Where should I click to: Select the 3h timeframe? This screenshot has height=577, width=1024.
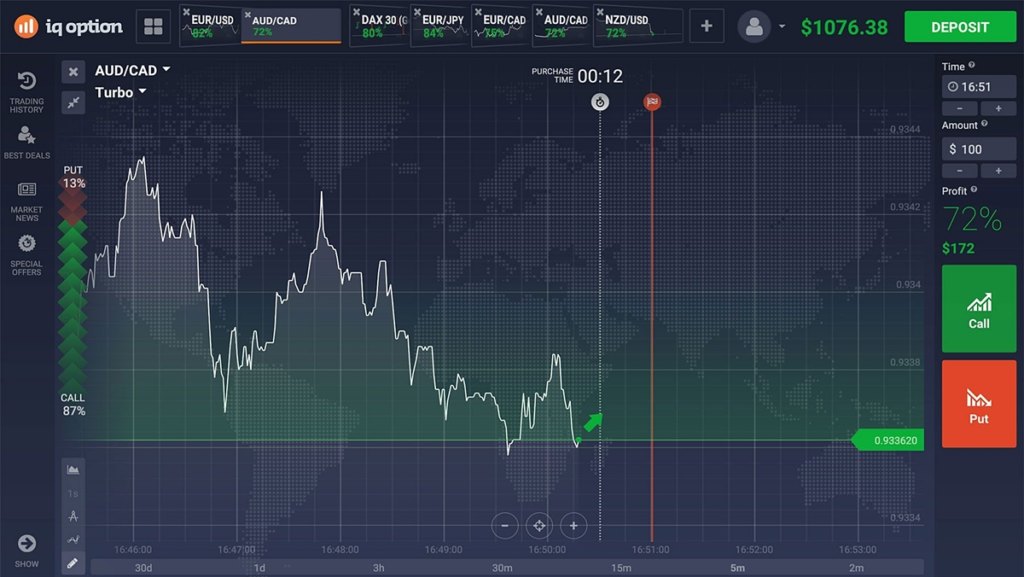(378, 568)
